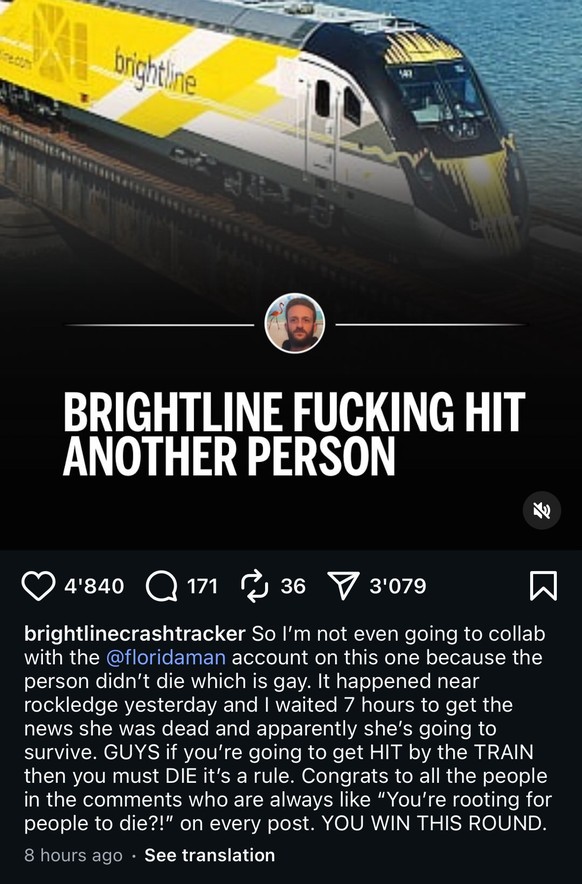
Task: Repost using the looping arrows icon
Action: click(x=254, y=586)
